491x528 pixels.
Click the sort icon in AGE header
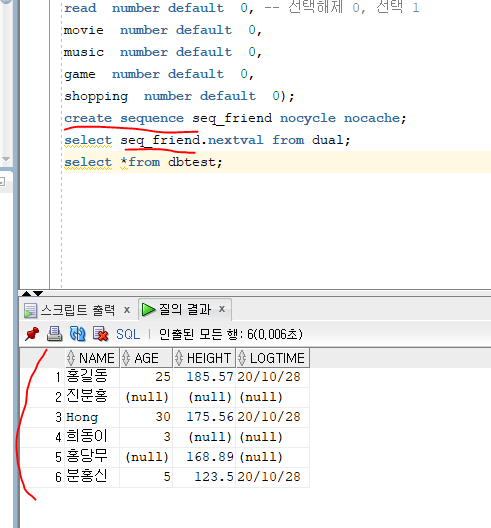[126, 358]
